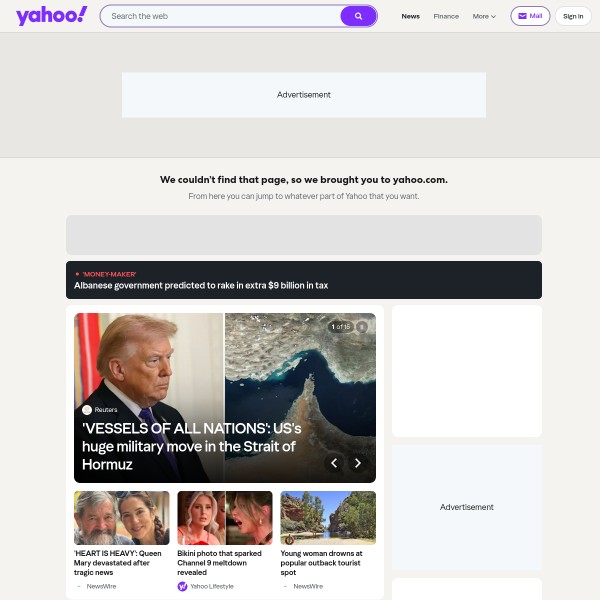Screen dimensions: 600x600
Task: Open the News section
Action: pyautogui.click(x=411, y=16)
